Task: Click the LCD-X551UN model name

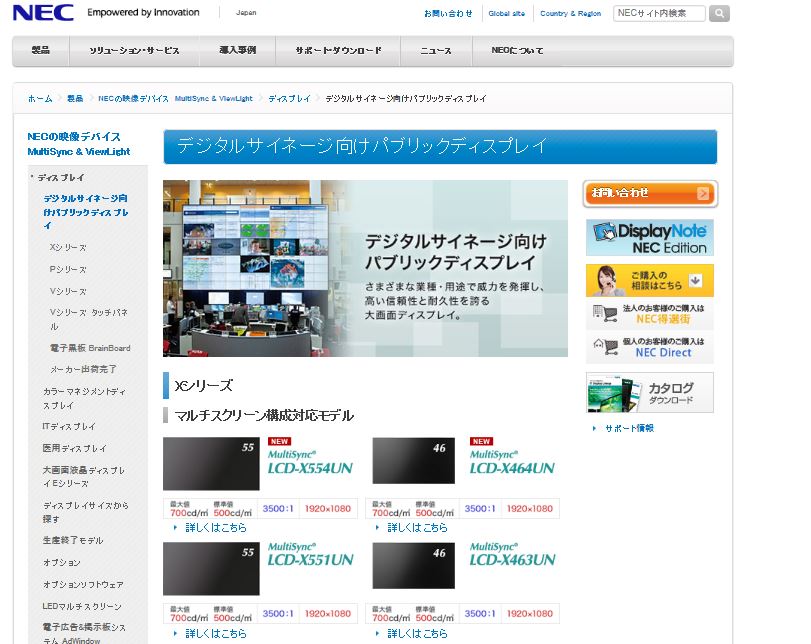Action: [x=310, y=560]
